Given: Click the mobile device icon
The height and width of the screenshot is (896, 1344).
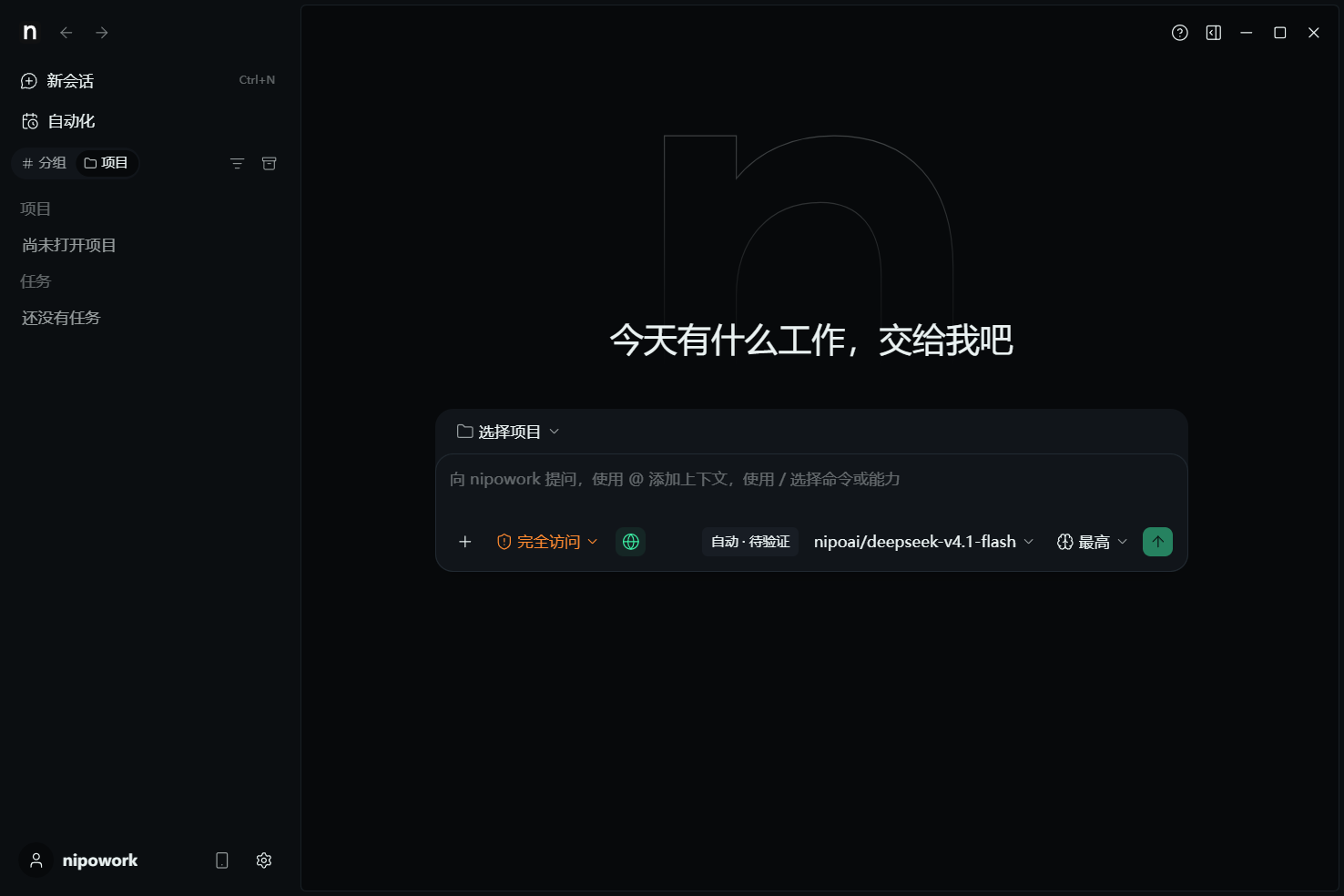Looking at the screenshot, I should click(x=222, y=860).
